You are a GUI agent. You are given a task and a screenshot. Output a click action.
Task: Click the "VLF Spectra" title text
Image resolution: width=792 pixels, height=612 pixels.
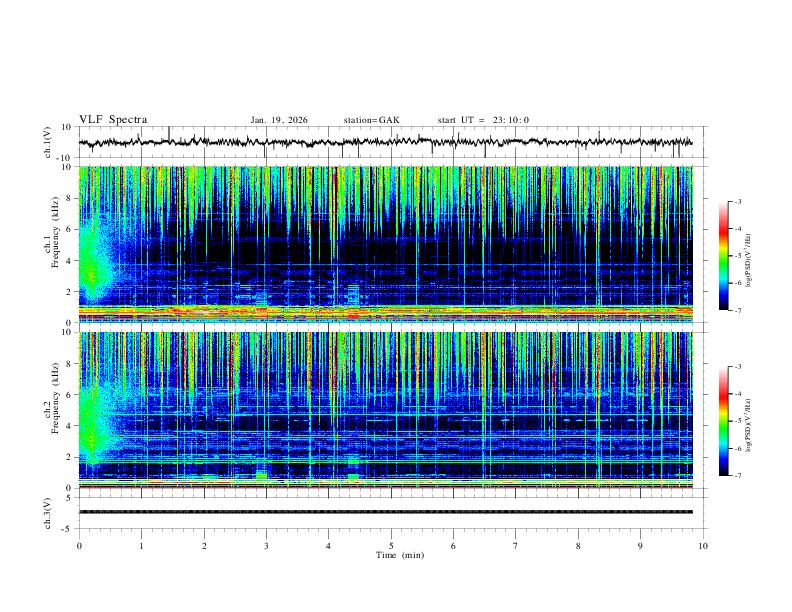pos(113,120)
